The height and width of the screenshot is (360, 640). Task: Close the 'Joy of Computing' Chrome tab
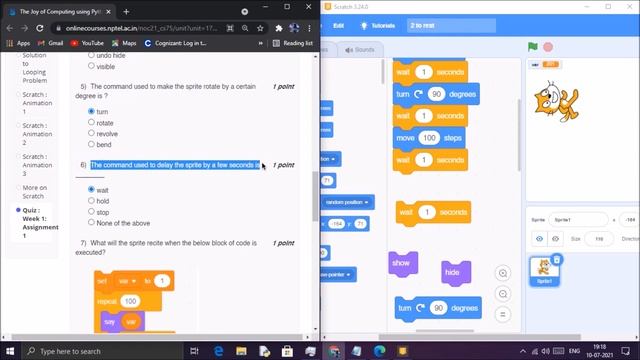[108, 12]
